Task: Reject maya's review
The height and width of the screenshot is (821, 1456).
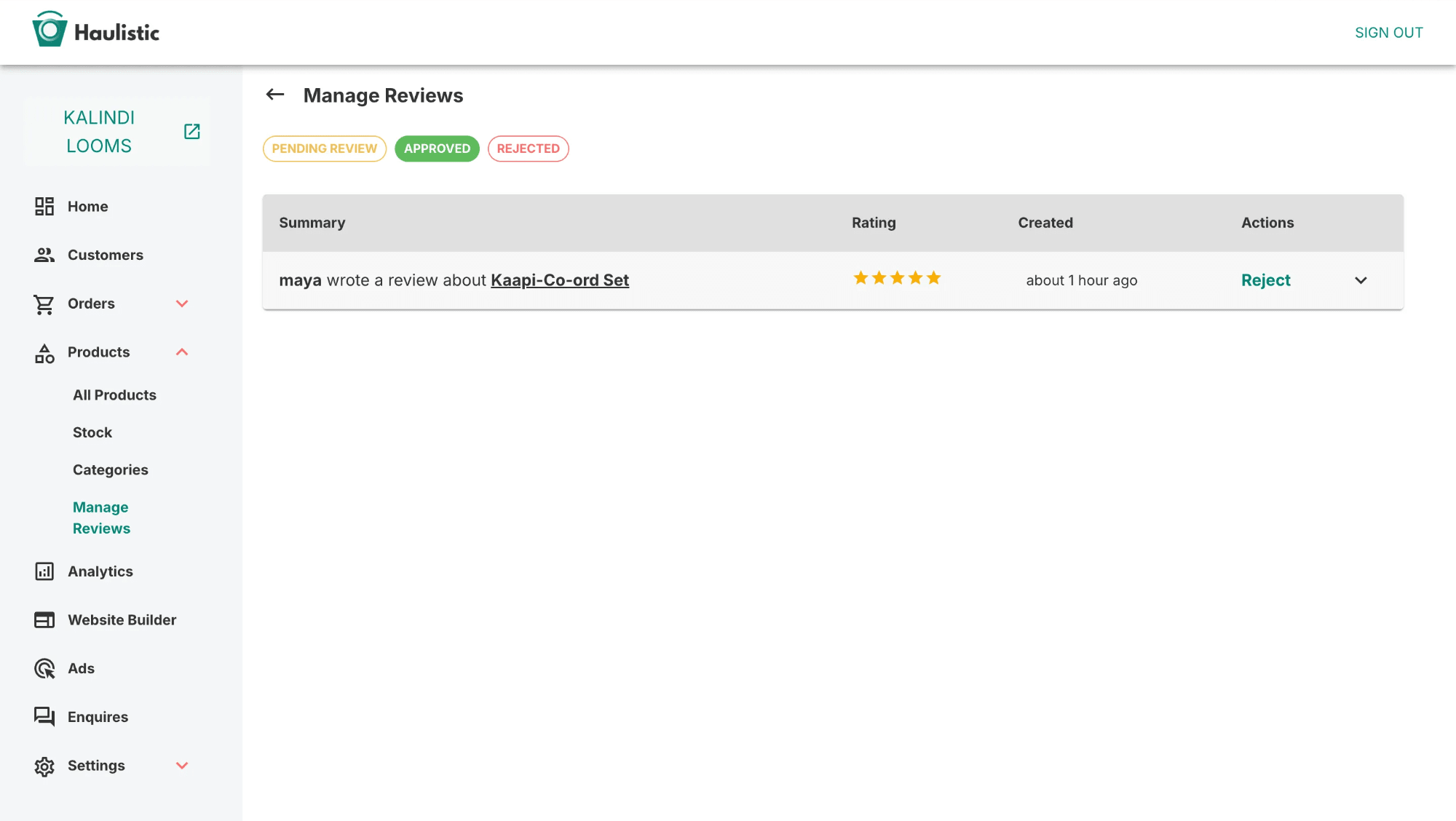Action: (x=1265, y=281)
